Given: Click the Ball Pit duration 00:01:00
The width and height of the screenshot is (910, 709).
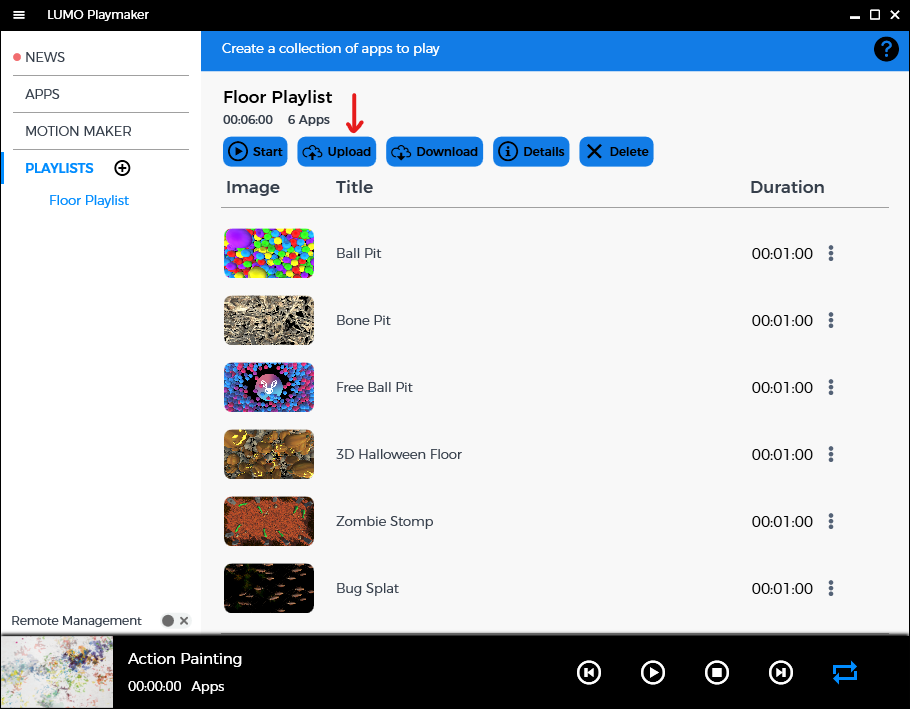Looking at the screenshot, I should tap(782, 254).
